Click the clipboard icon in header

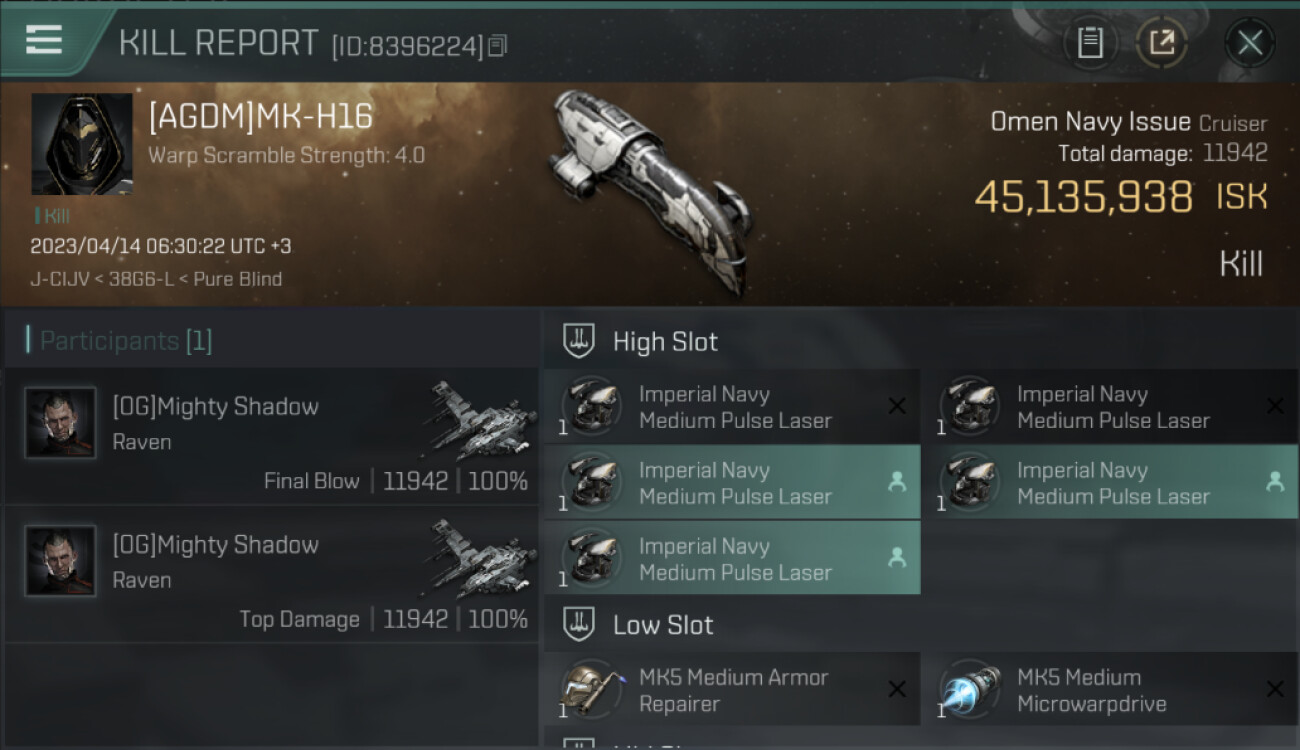(x=1090, y=42)
